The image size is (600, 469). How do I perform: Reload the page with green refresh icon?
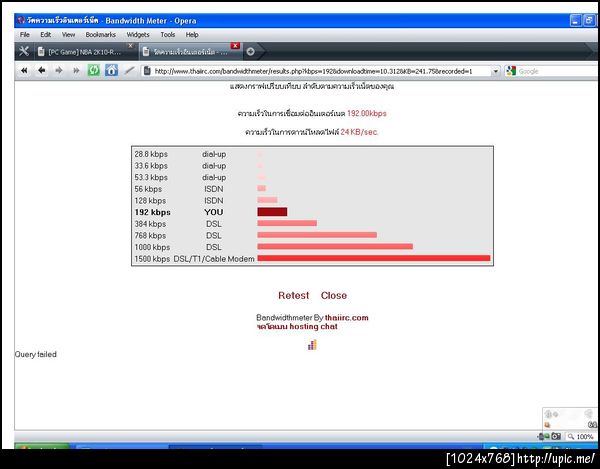coord(94,71)
